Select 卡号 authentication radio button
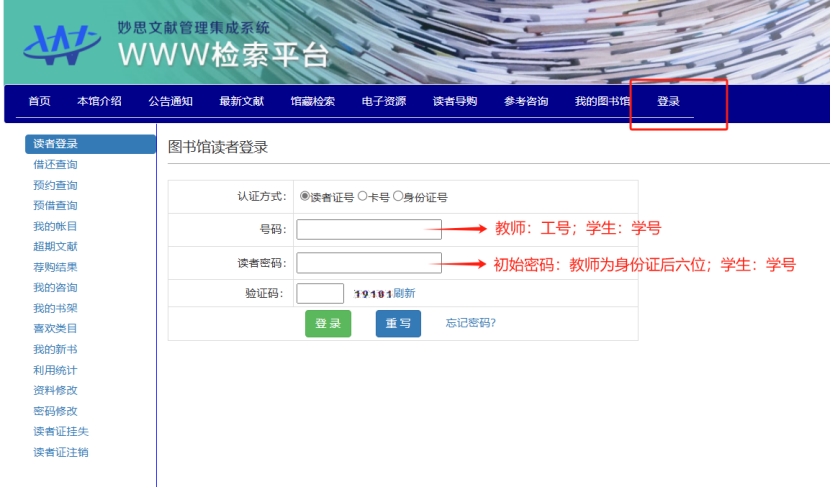The width and height of the screenshot is (831, 488). pyautogui.click(x=363, y=197)
